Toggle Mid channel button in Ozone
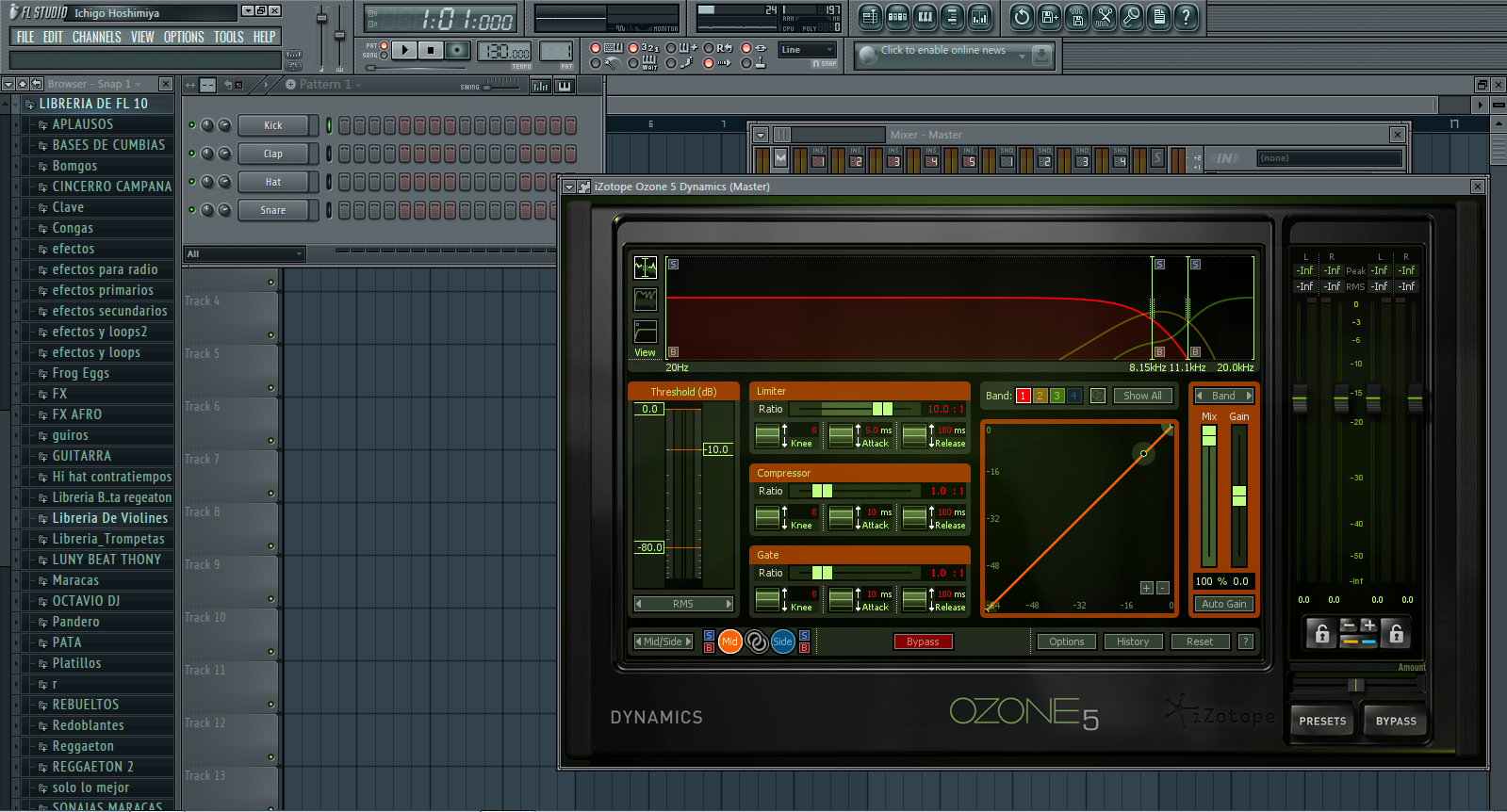Screen dimensions: 1507x812 (730, 641)
